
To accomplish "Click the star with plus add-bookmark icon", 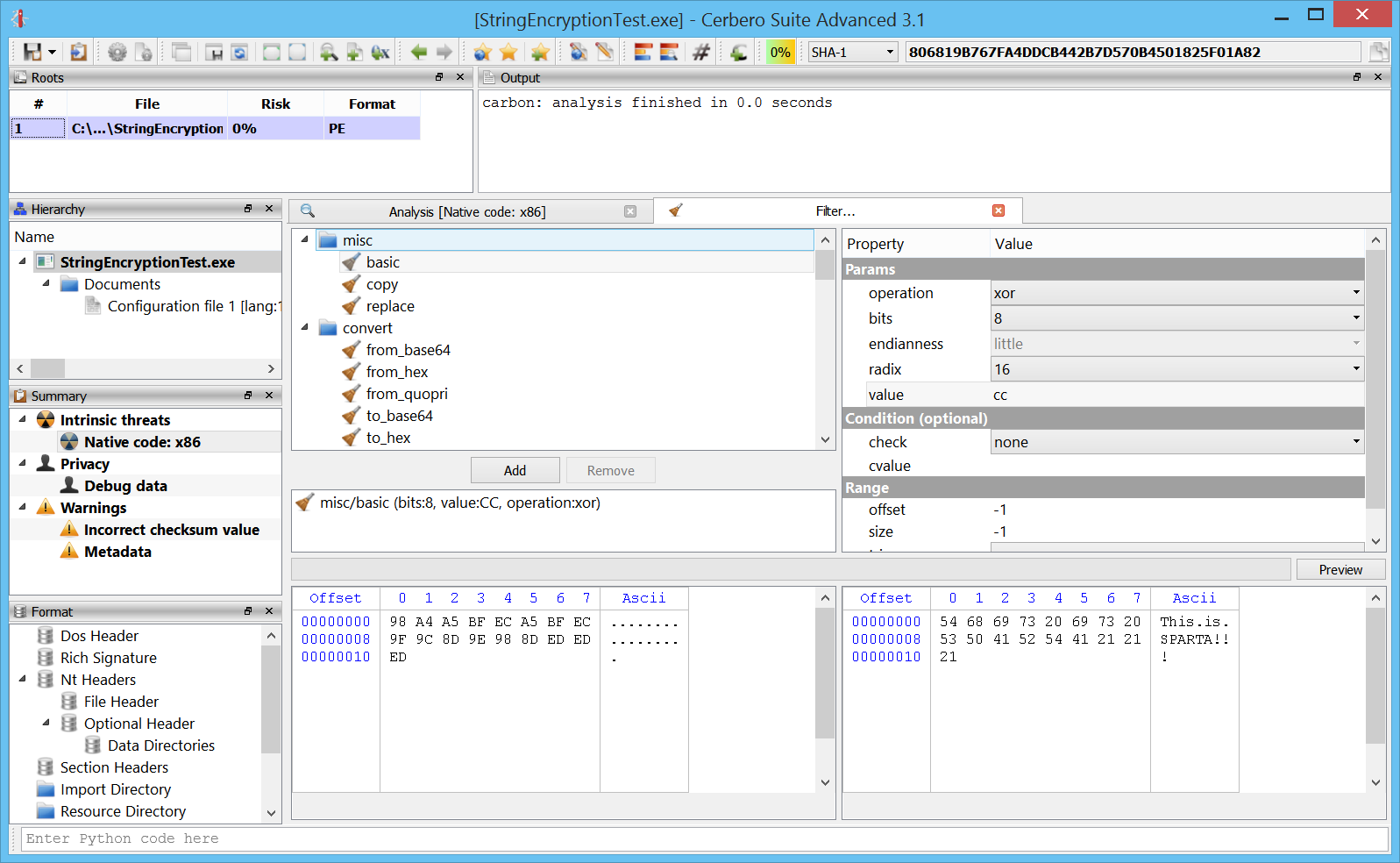I will (x=540, y=52).
